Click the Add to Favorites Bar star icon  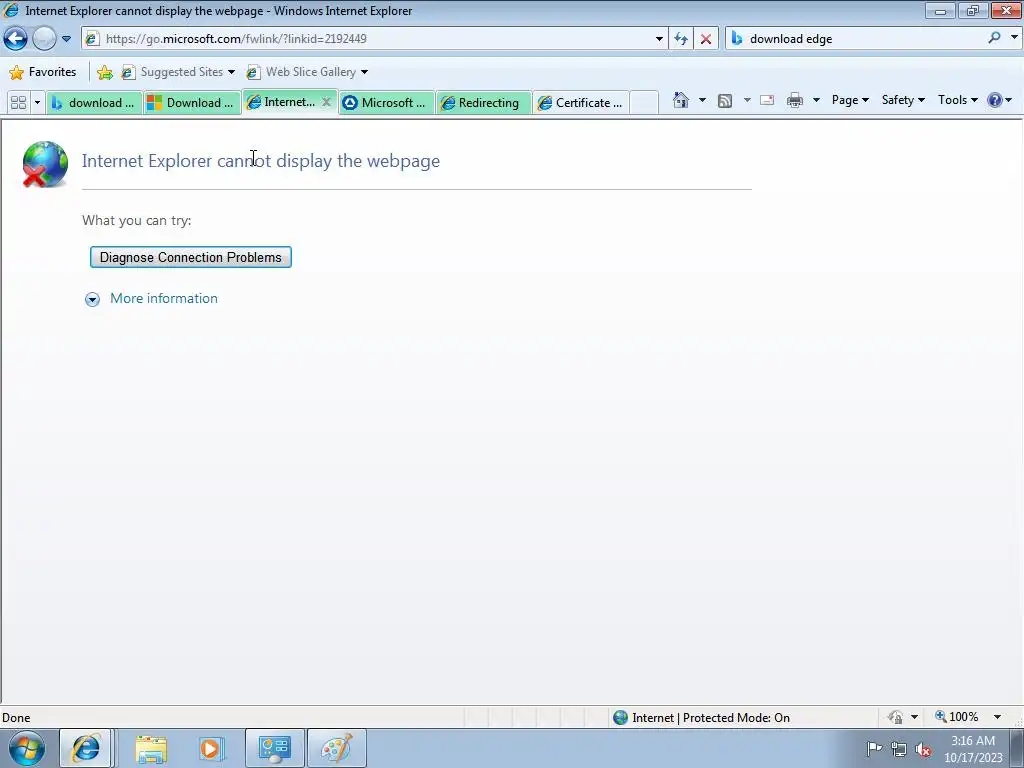(x=104, y=72)
